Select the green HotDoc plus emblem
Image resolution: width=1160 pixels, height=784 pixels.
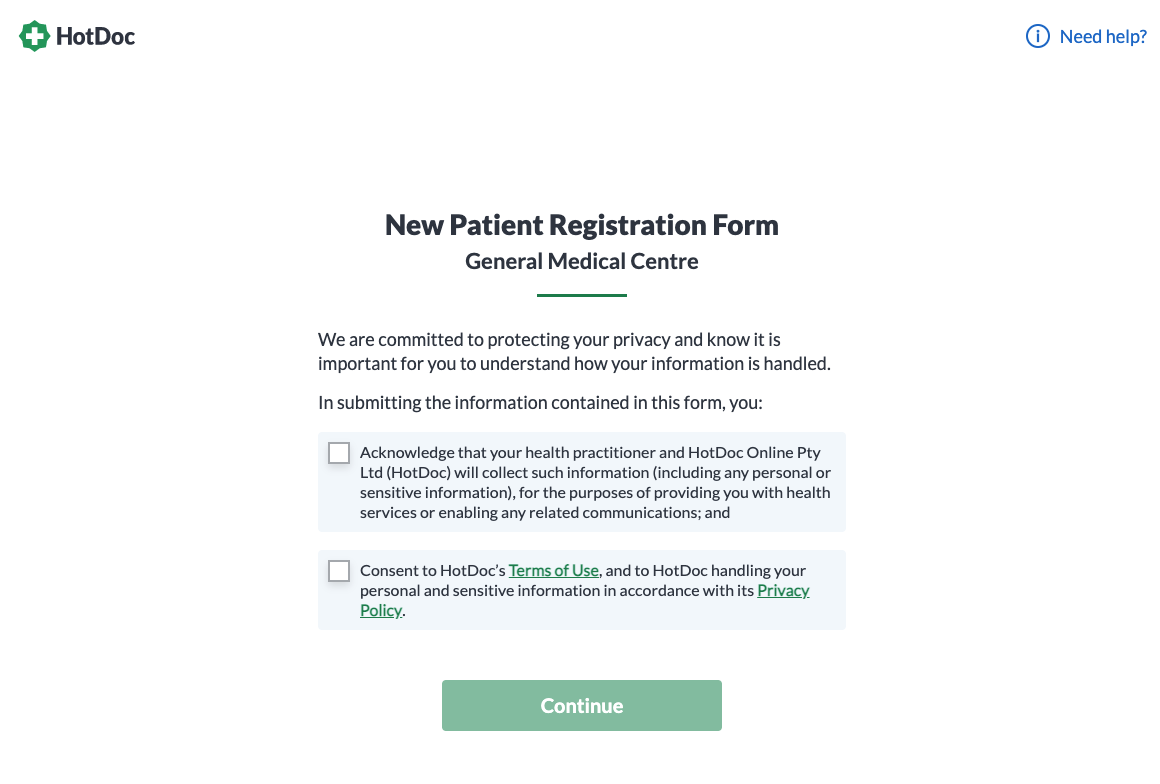[34, 35]
